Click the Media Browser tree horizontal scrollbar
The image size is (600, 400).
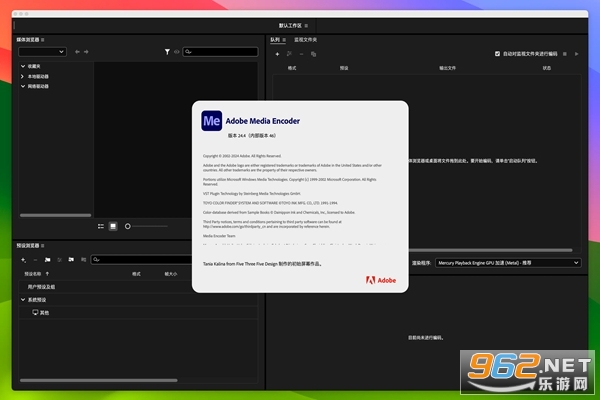click(x=55, y=215)
